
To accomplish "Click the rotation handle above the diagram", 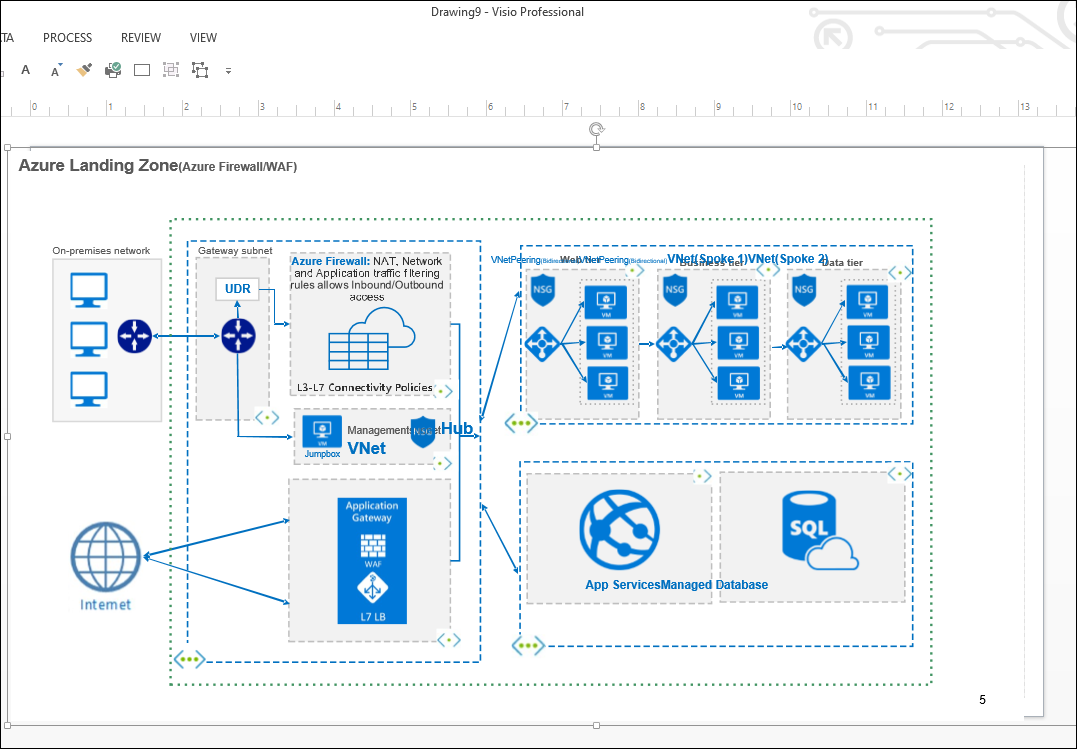I will tap(597, 129).
